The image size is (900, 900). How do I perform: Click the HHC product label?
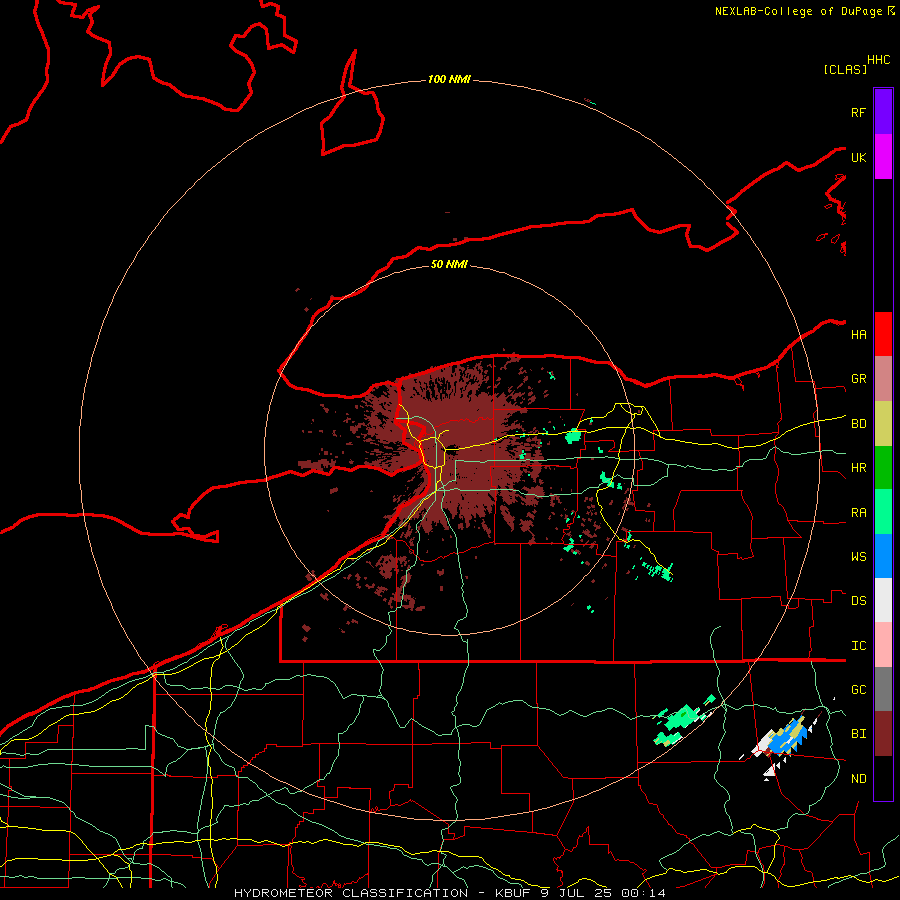[x=879, y=59]
